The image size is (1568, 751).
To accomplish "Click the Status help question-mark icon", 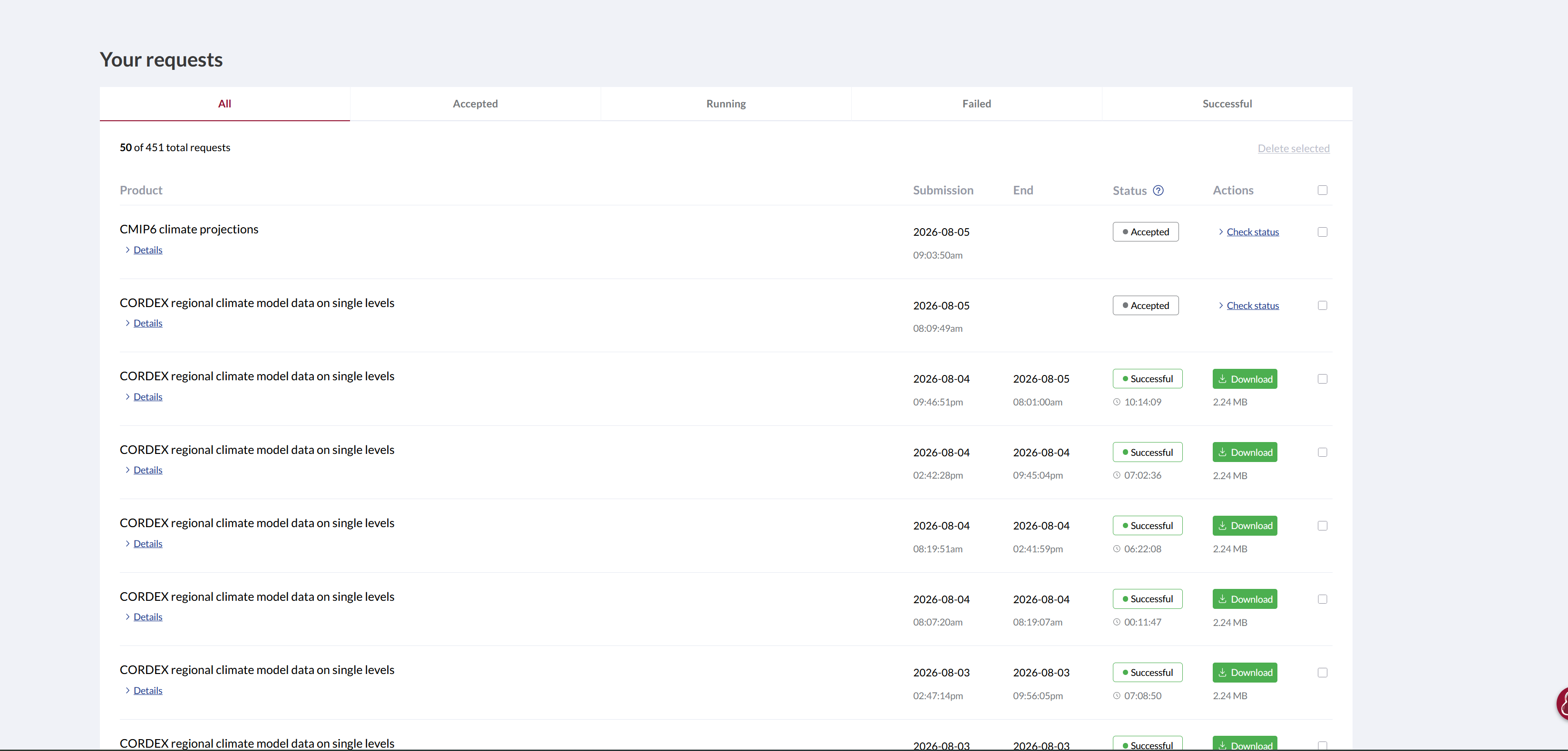I will [x=1159, y=191].
